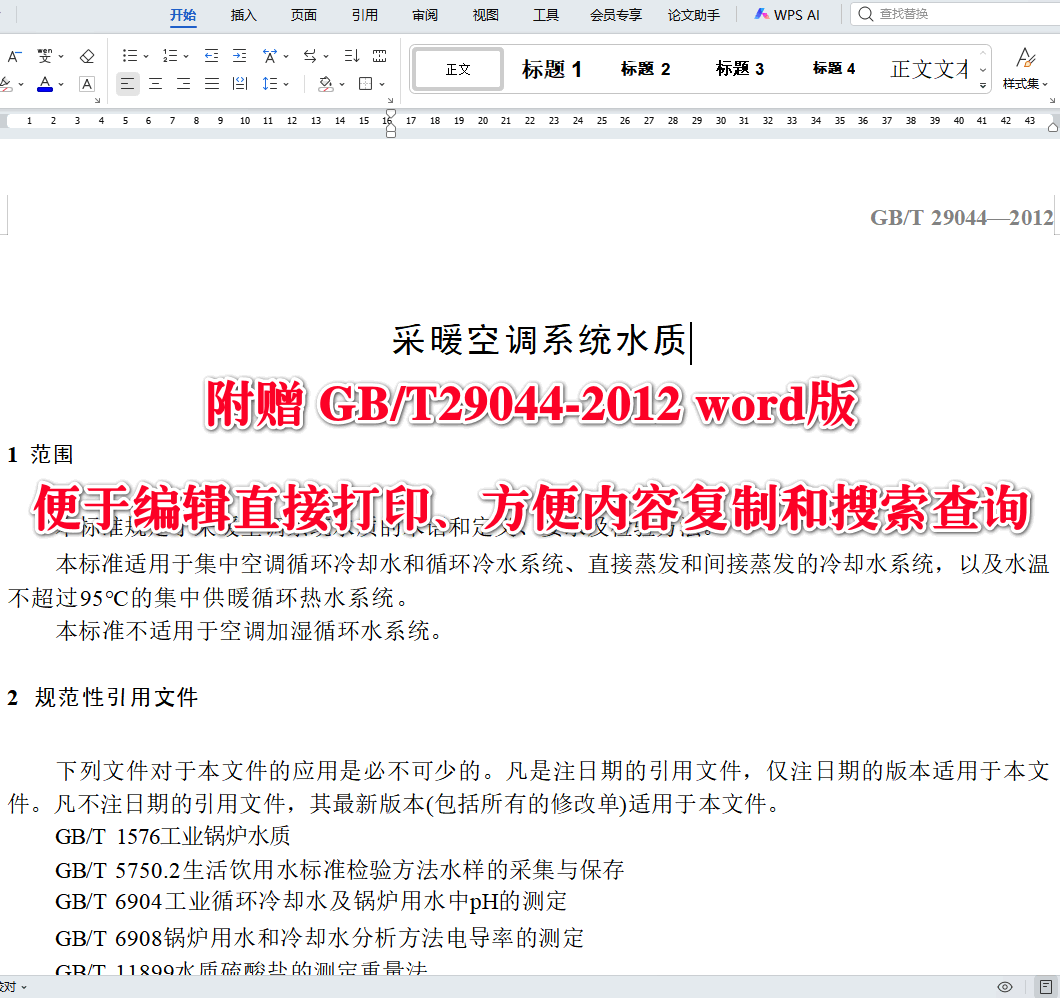Click the show/hide formatting marks icon
The image size is (1060, 998).
click(x=380, y=56)
